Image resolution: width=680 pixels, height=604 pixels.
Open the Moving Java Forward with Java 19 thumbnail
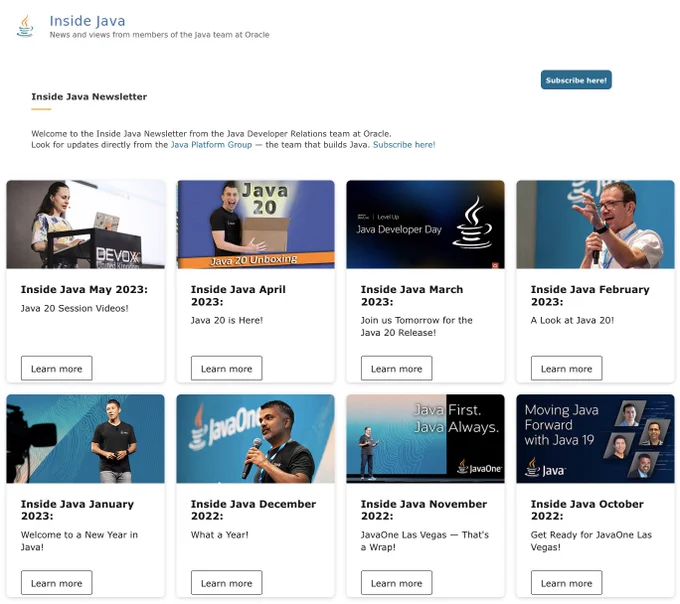tap(595, 438)
